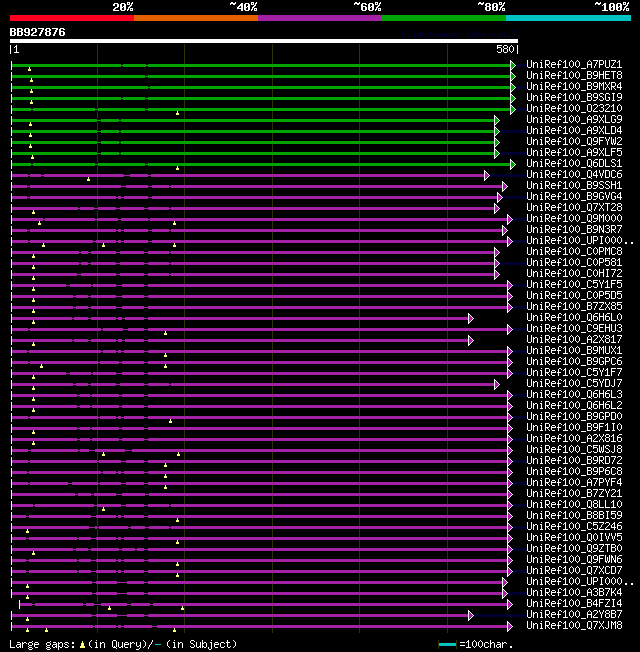Select the UniRef100_B9F1I0 label
Screen dimensions: 640x652
tap(574, 427)
